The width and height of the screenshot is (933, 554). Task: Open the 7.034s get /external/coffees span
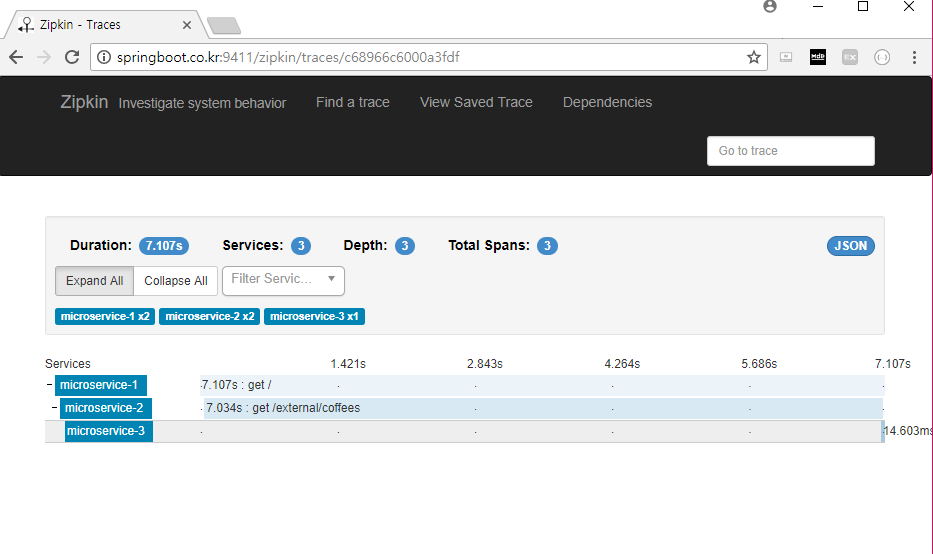tap(543, 408)
